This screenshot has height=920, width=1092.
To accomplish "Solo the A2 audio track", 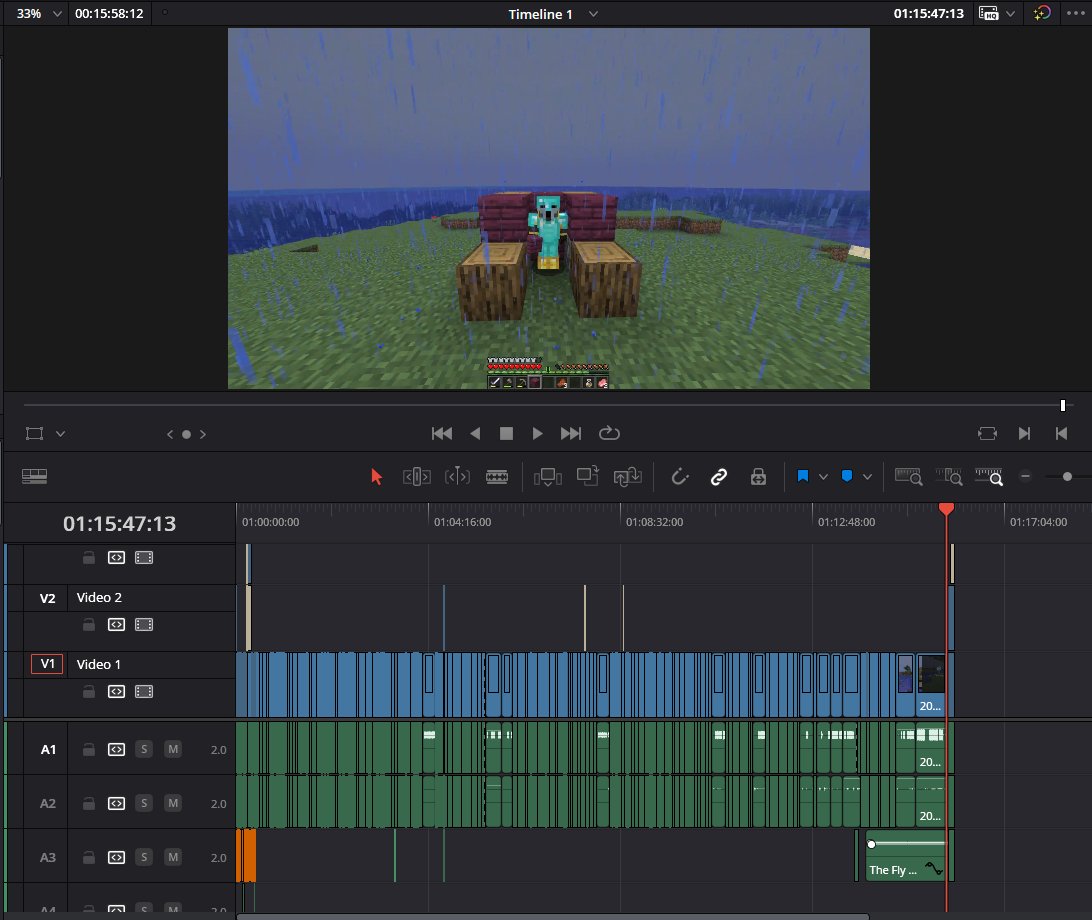I will click(144, 803).
